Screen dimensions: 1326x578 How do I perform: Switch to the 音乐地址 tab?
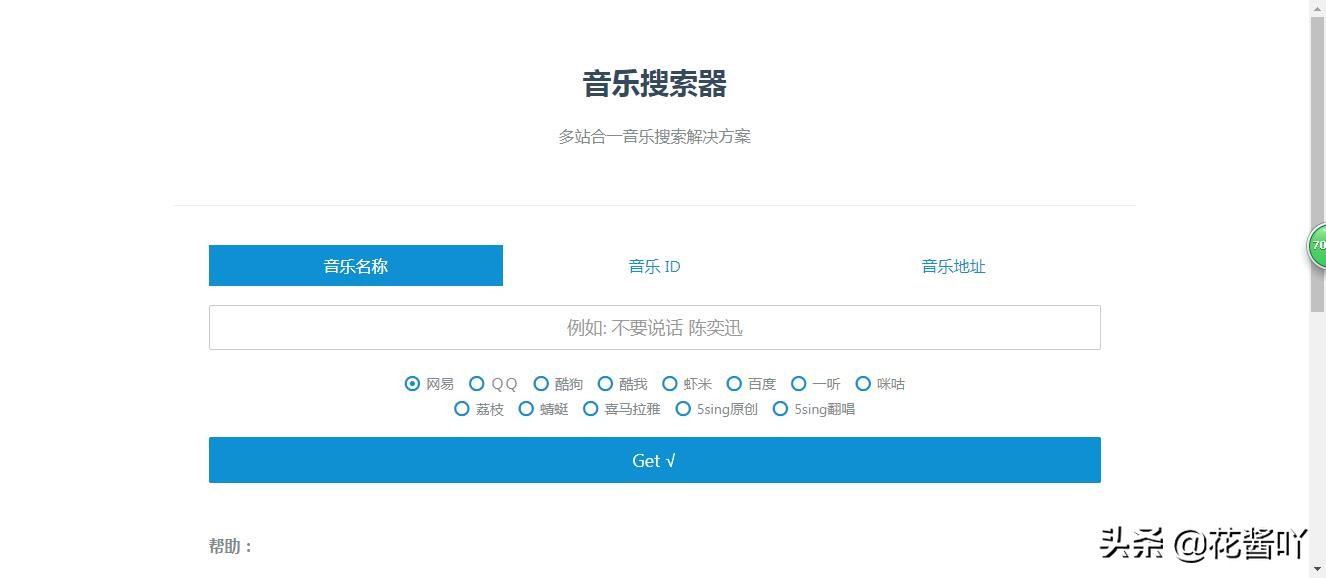click(953, 266)
